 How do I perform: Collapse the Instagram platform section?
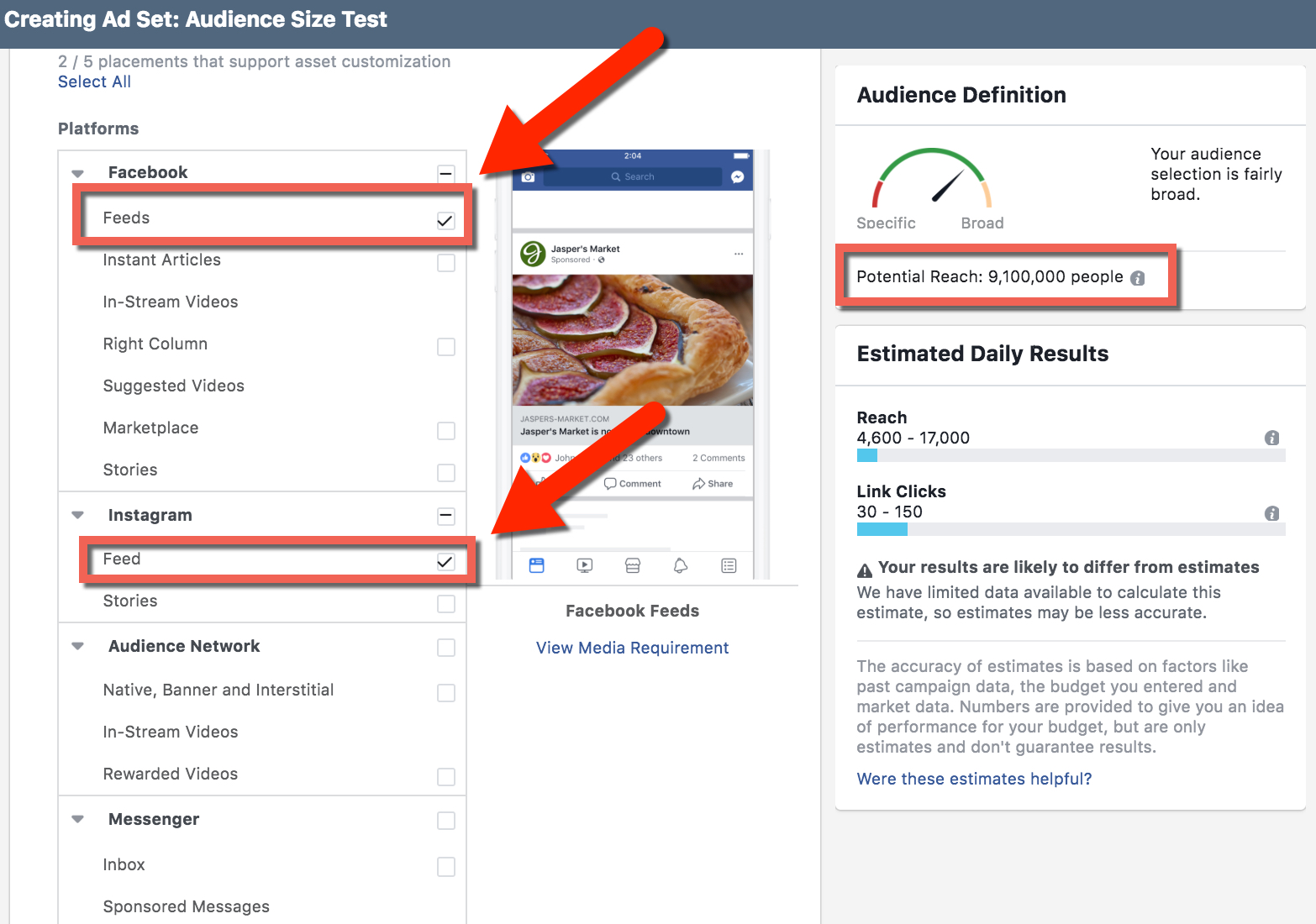78,515
